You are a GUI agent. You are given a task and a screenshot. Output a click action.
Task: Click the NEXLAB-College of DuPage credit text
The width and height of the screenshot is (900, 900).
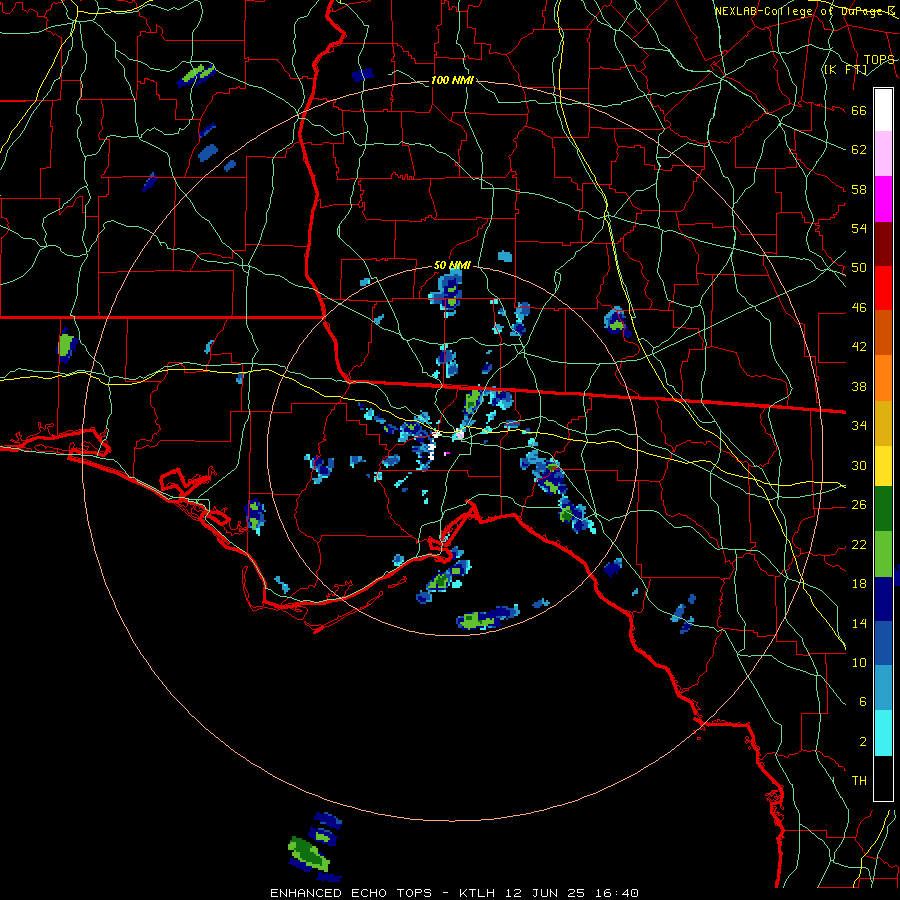point(805,11)
